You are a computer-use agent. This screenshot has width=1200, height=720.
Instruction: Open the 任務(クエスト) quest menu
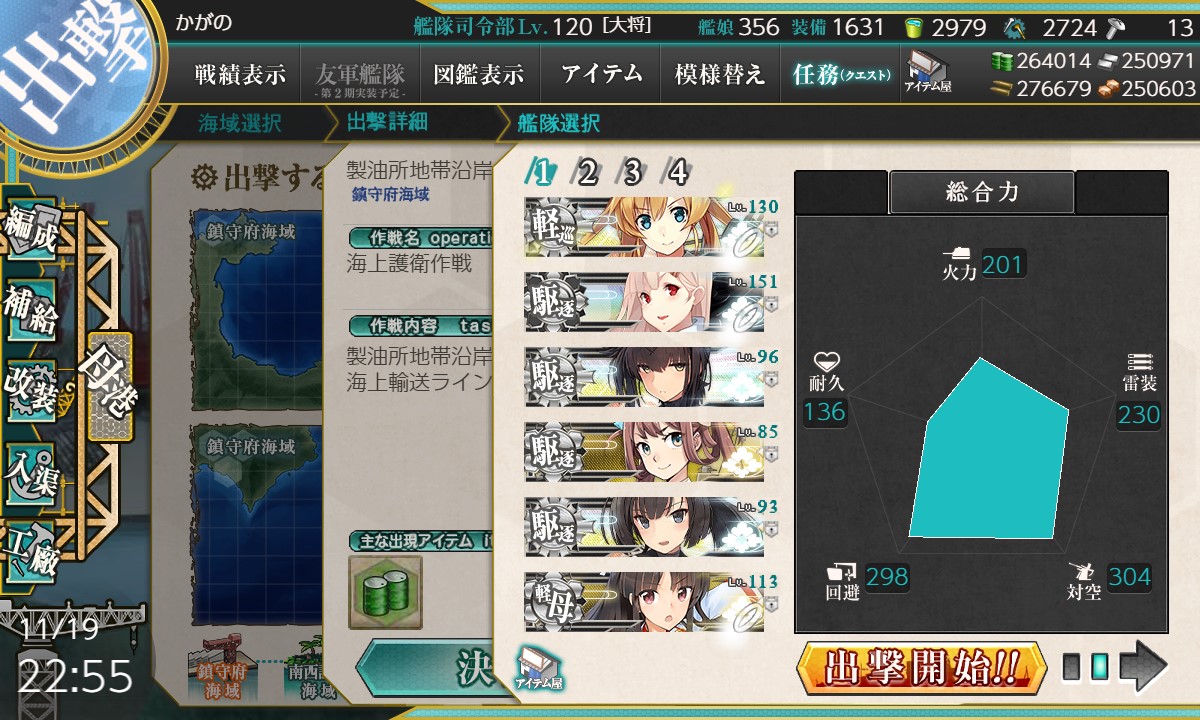click(841, 75)
